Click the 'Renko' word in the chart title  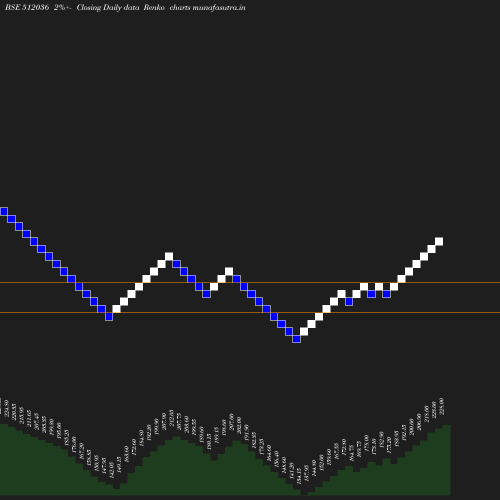[154, 8]
